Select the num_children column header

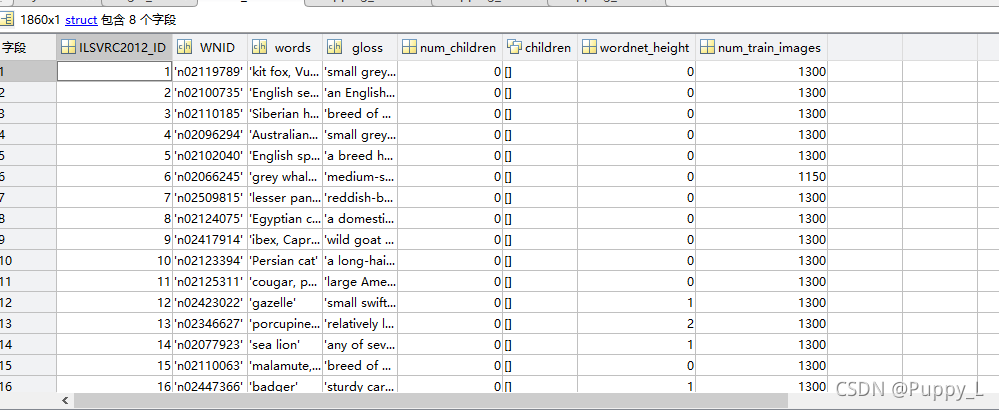450,47
